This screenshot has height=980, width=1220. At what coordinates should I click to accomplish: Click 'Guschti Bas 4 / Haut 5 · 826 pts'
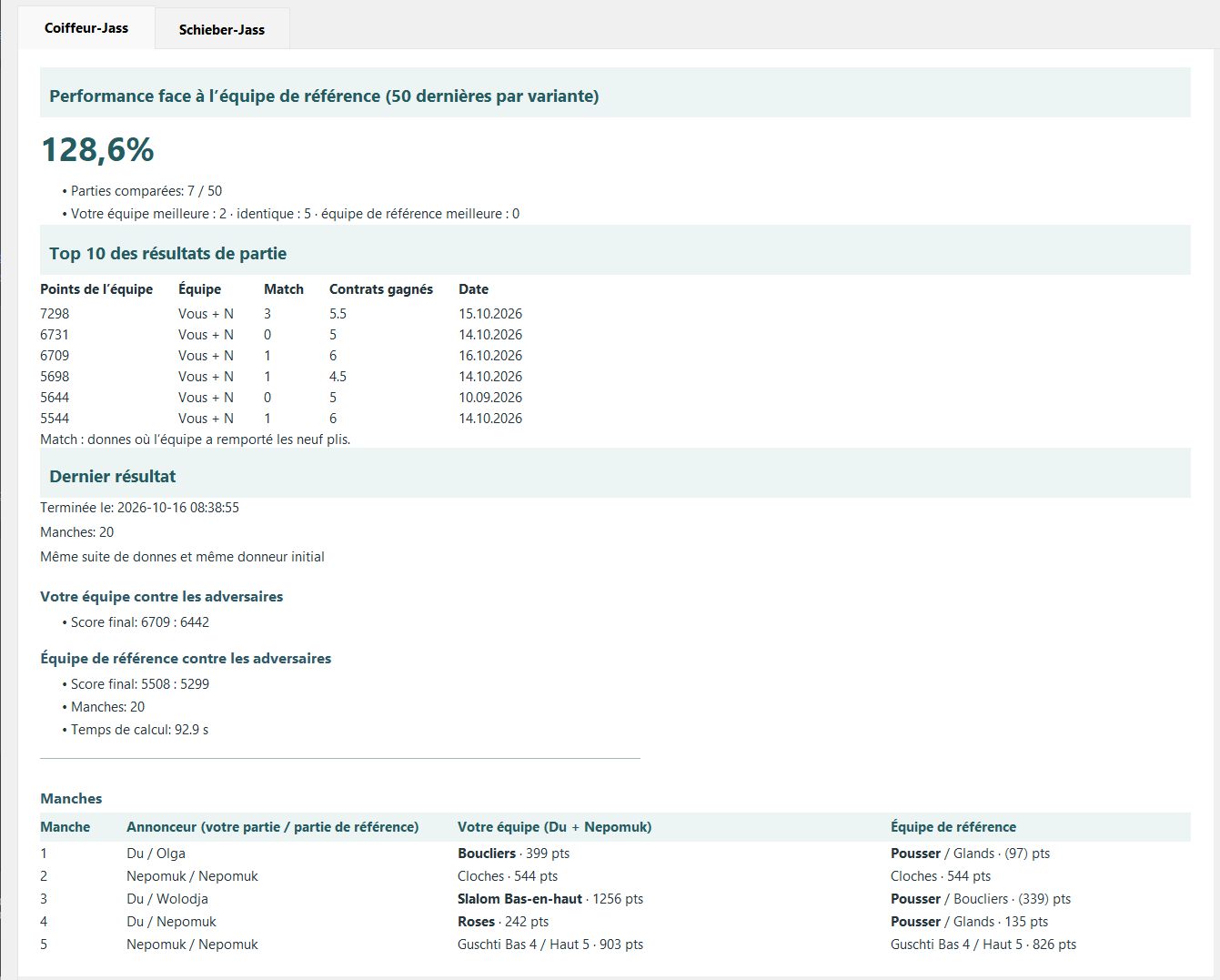coord(983,945)
